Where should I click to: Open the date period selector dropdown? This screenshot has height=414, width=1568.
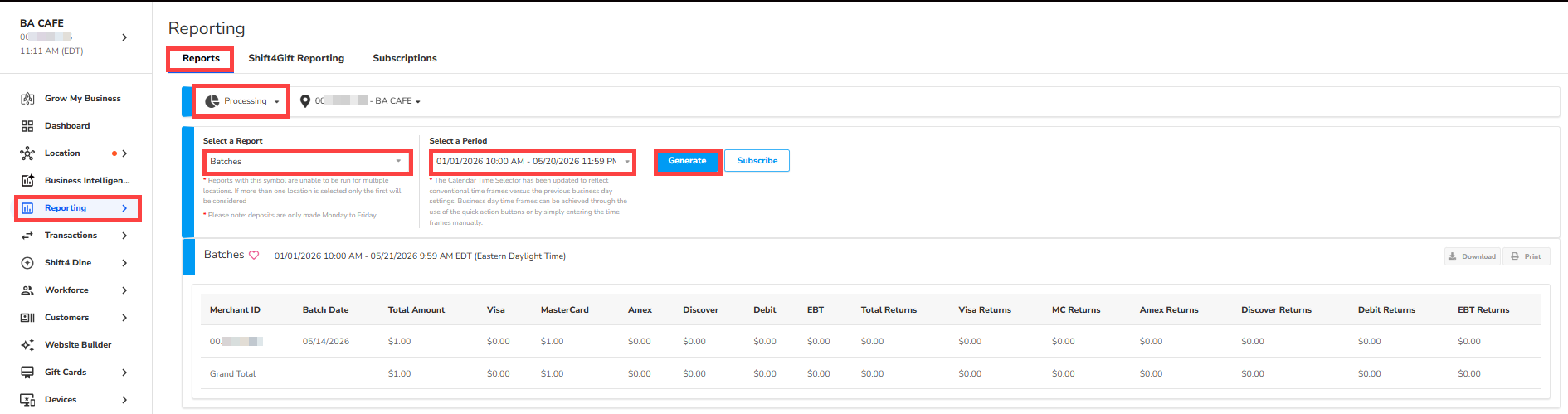click(x=533, y=162)
